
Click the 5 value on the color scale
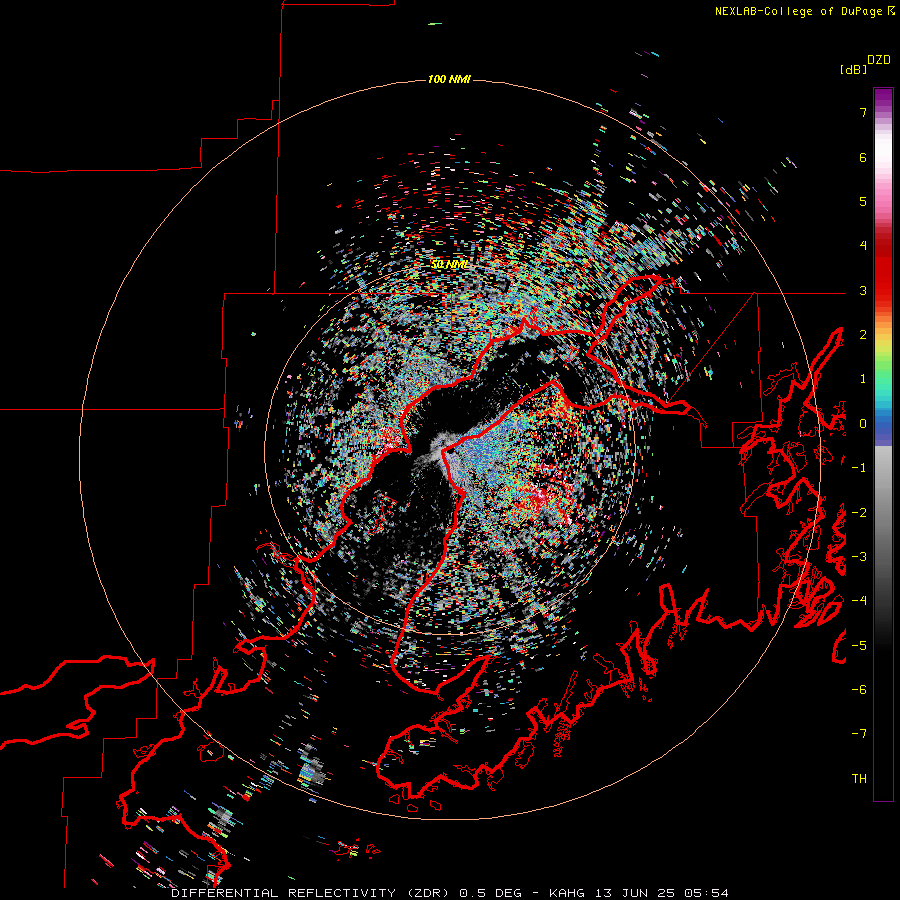click(x=863, y=201)
